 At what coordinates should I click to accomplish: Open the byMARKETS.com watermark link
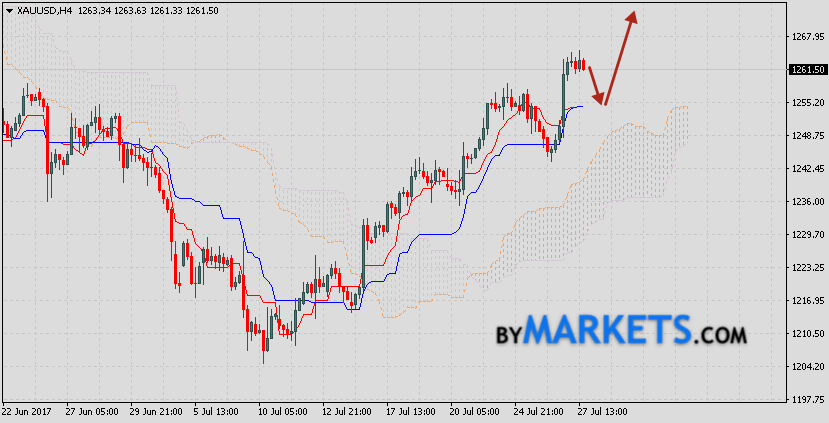621,330
